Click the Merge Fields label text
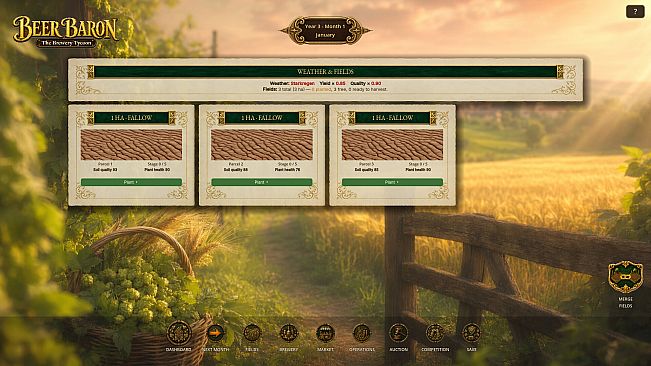The height and width of the screenshot is (366, 651). click(625, 303)
